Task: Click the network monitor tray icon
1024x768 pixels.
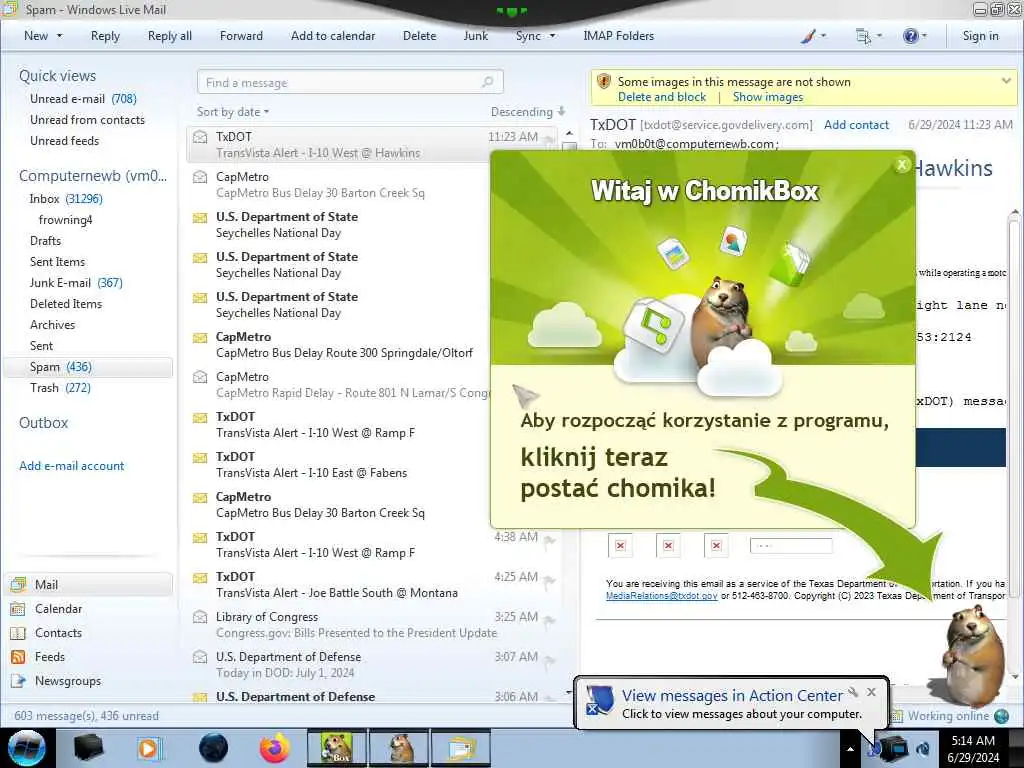Action: point(895,748)
